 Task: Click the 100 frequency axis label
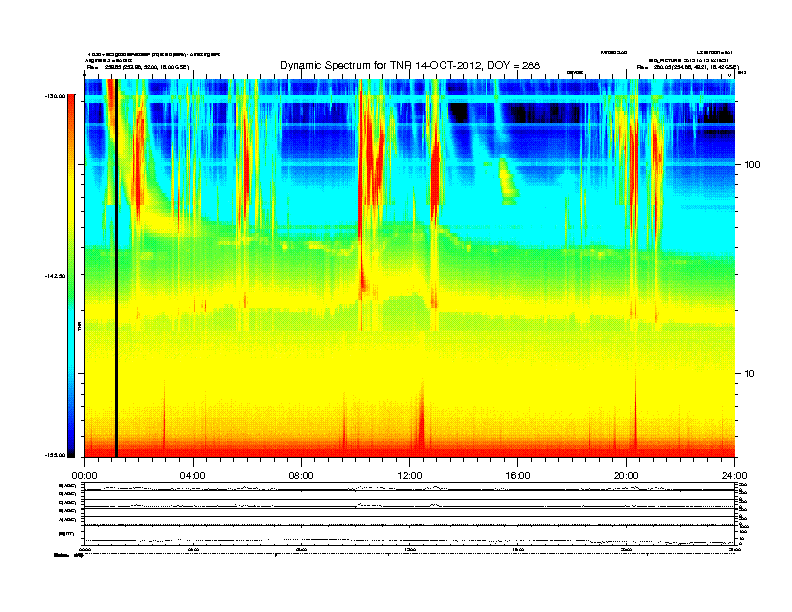click(752, 165)
